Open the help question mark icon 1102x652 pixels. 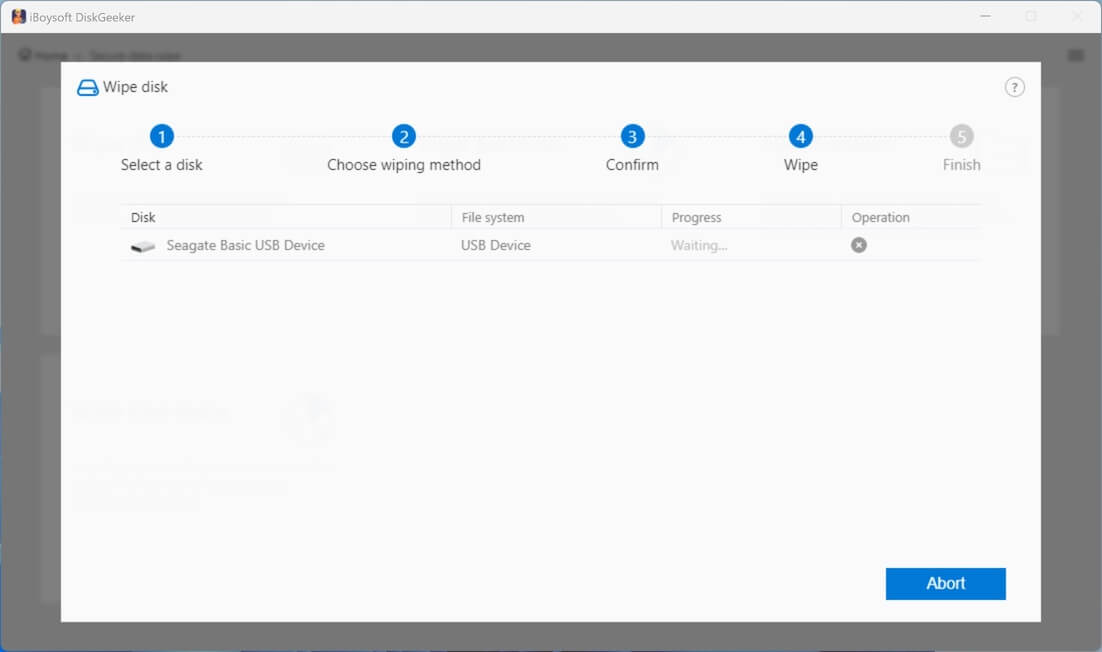(1014, 87)
